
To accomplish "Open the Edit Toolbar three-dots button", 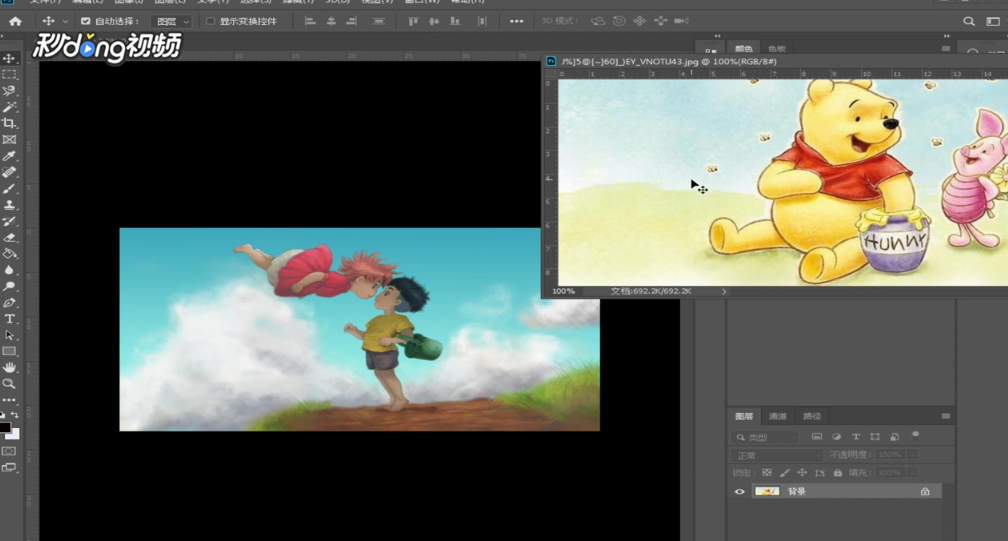I will [x=9, y=400].
